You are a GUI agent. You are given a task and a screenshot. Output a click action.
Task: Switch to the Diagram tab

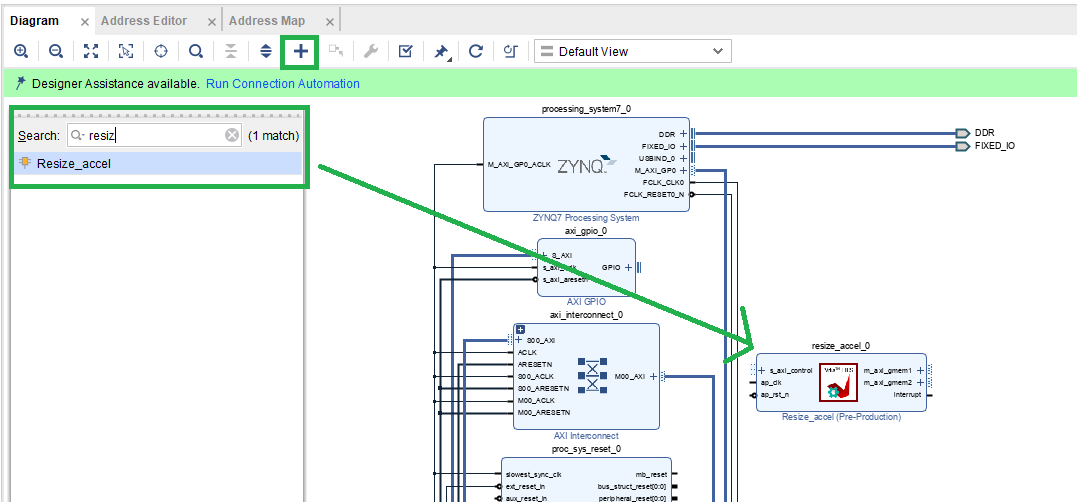click(34, 21)
